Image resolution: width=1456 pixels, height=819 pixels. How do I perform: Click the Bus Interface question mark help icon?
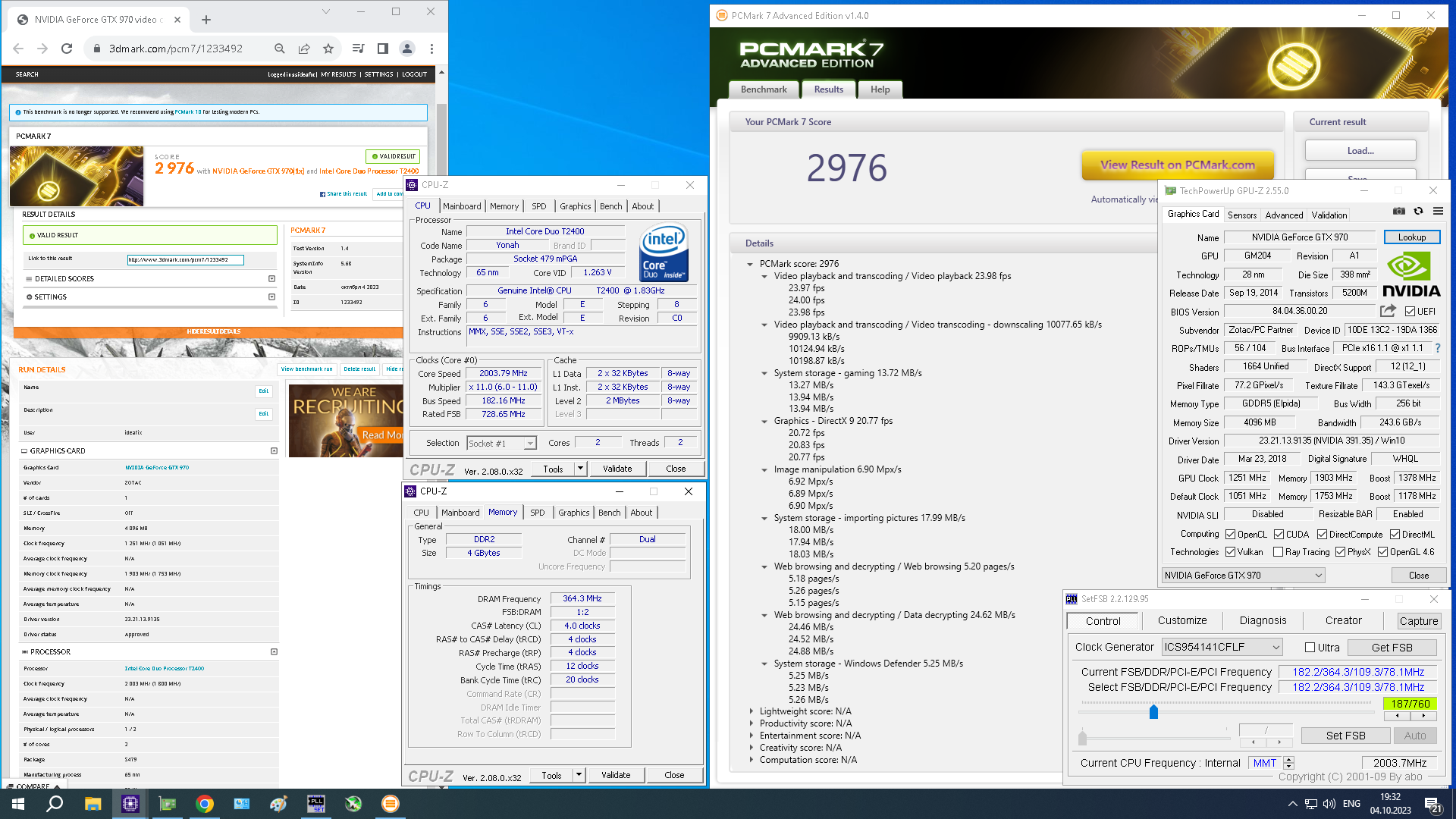[1437, 348]
